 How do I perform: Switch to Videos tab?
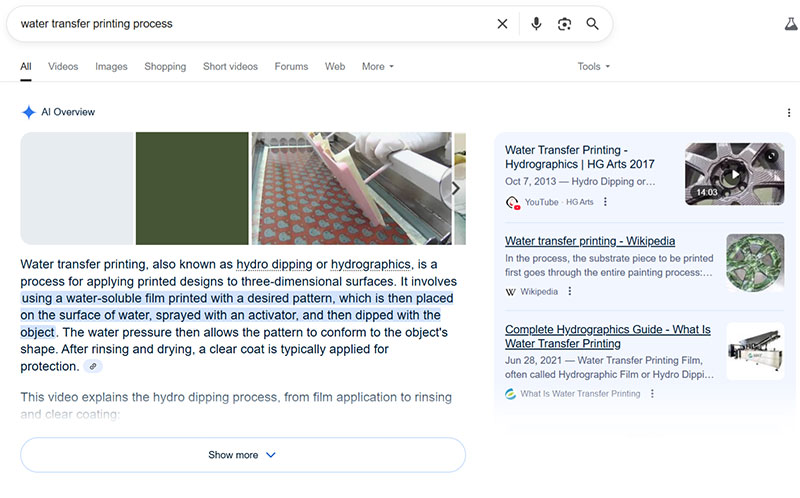63,67
